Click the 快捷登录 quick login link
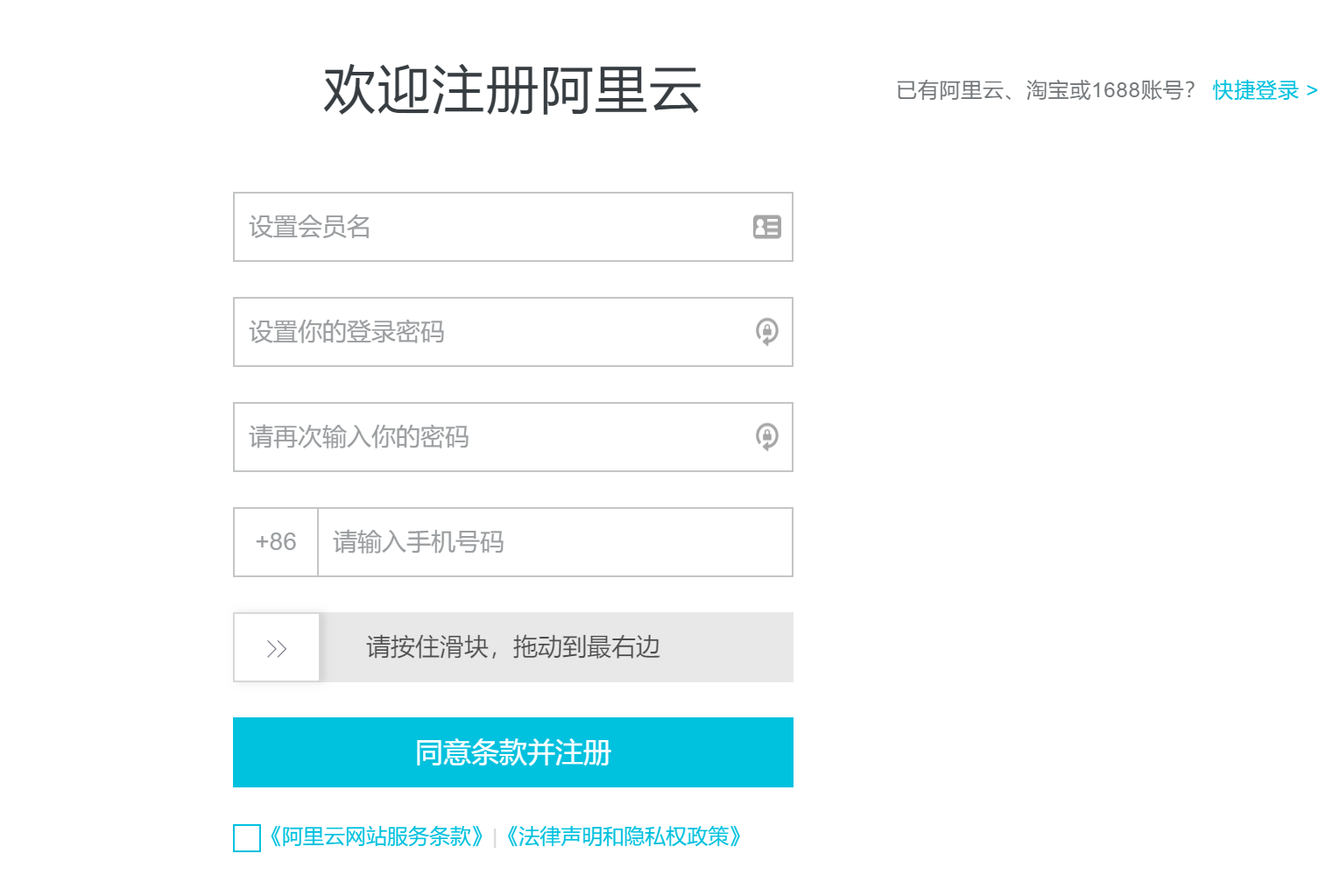This screenshot has height=896, width=1326. [1255, 90]
